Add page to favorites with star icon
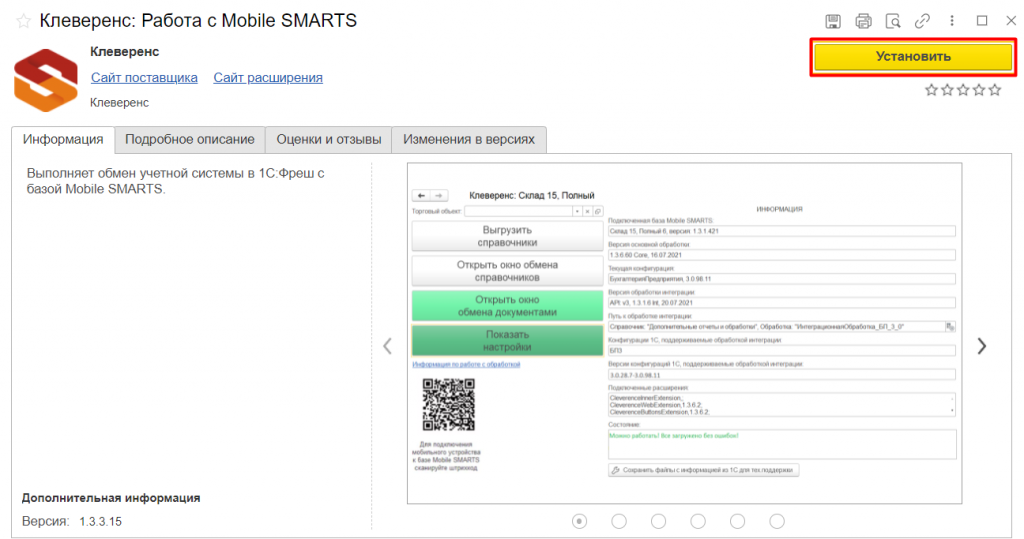This screenshot has height=539, width=1024. point(24,22)
